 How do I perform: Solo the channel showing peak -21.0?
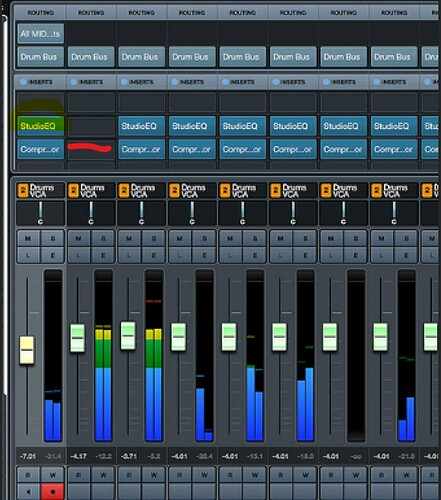point(406,238)
